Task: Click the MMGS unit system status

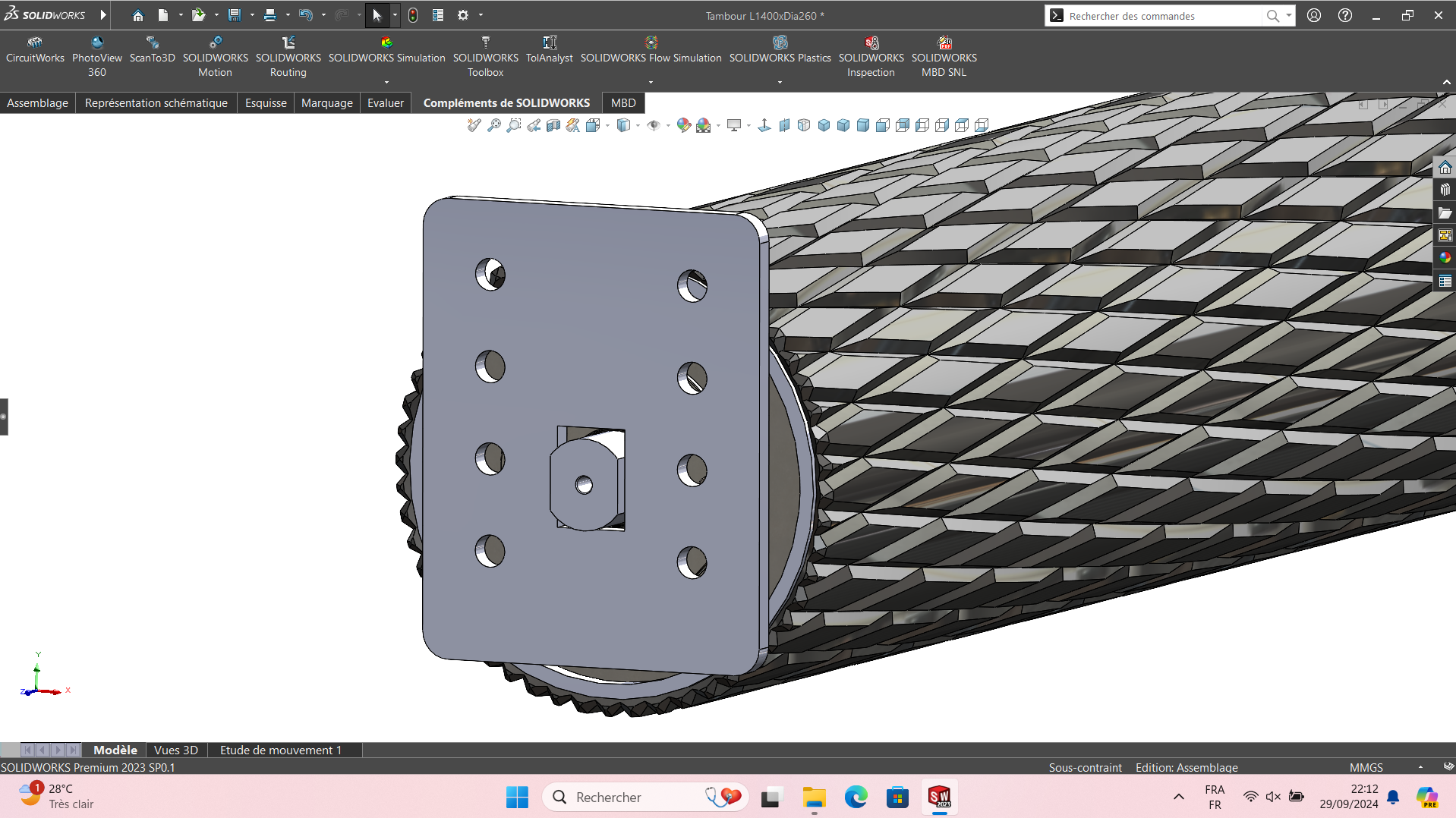Action: (1366, 768)
